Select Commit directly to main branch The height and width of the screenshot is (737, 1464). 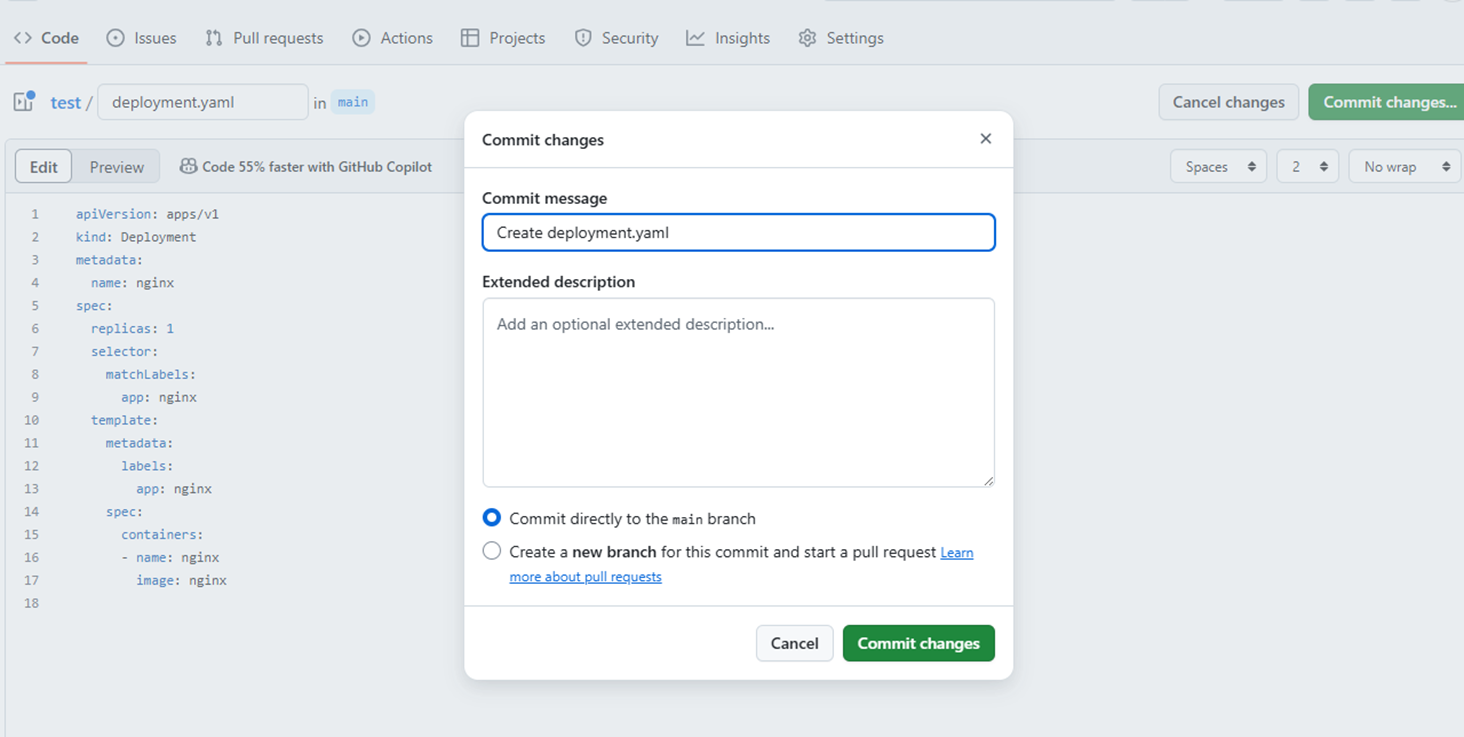coord(492,518)
